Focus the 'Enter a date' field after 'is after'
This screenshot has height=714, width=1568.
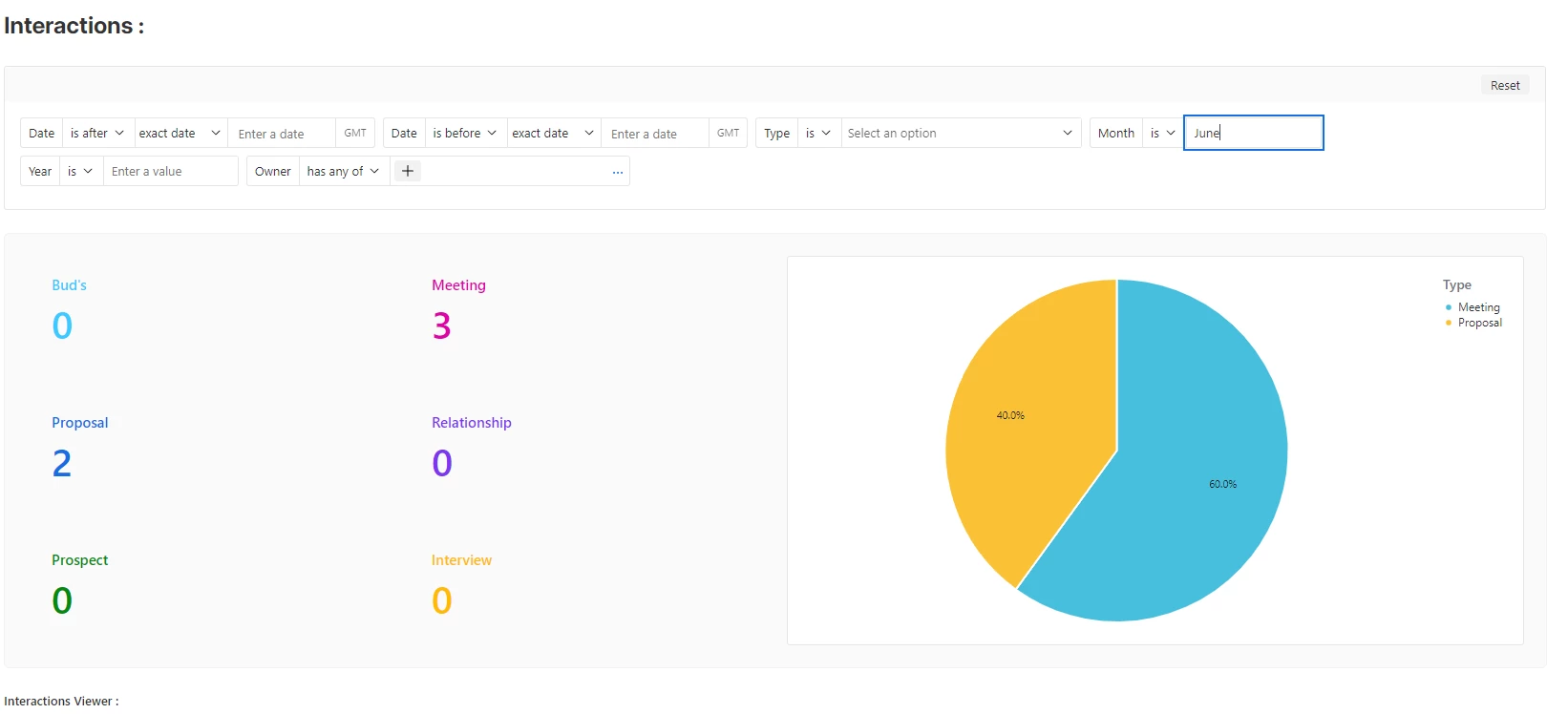[x=283, y=134]
